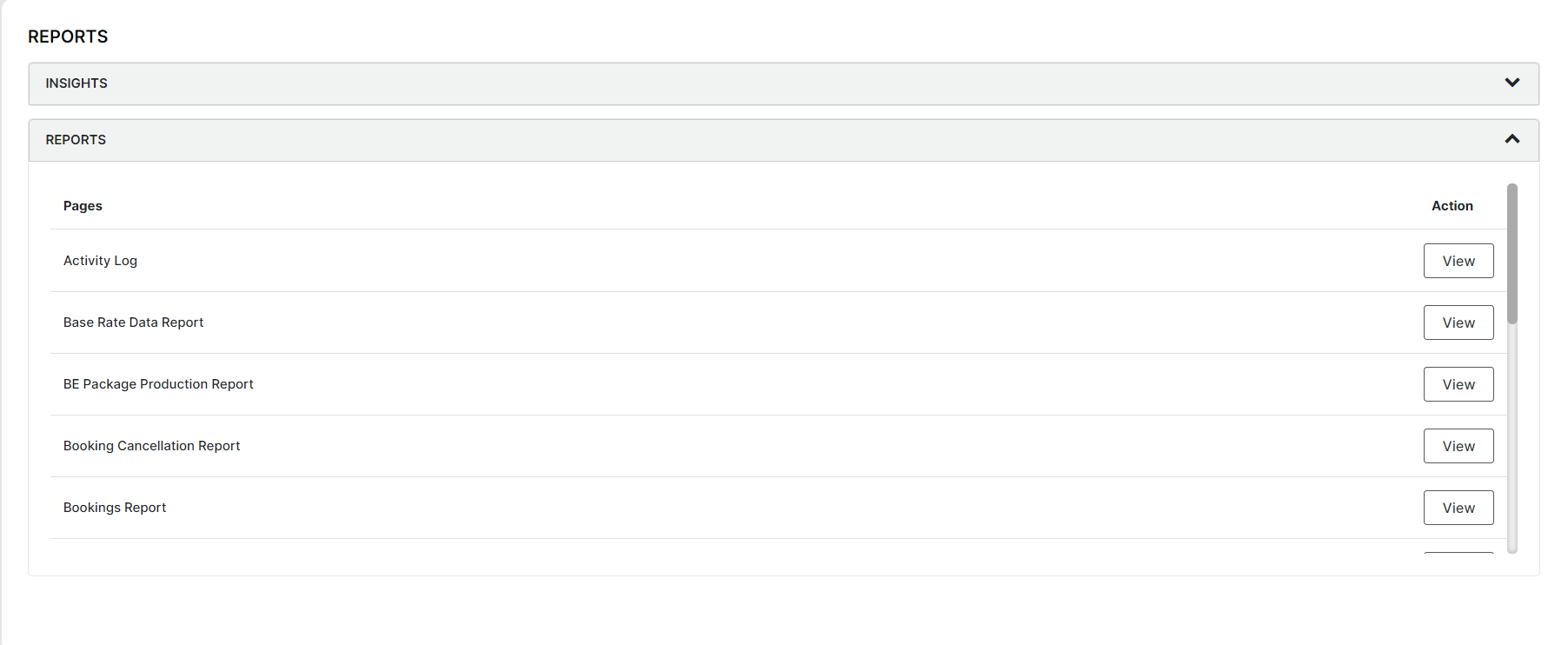
Task: Click the Action column header
Action: [1452, 205]
